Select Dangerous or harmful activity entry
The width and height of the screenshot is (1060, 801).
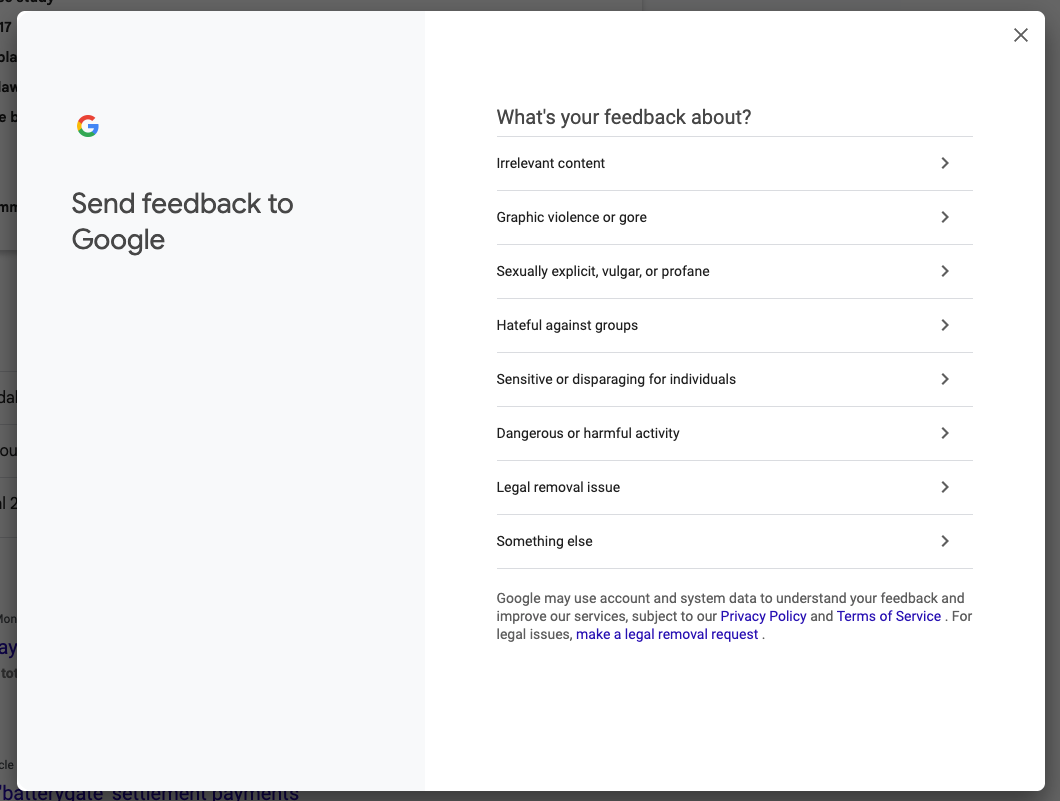click(x=587, y=433)
